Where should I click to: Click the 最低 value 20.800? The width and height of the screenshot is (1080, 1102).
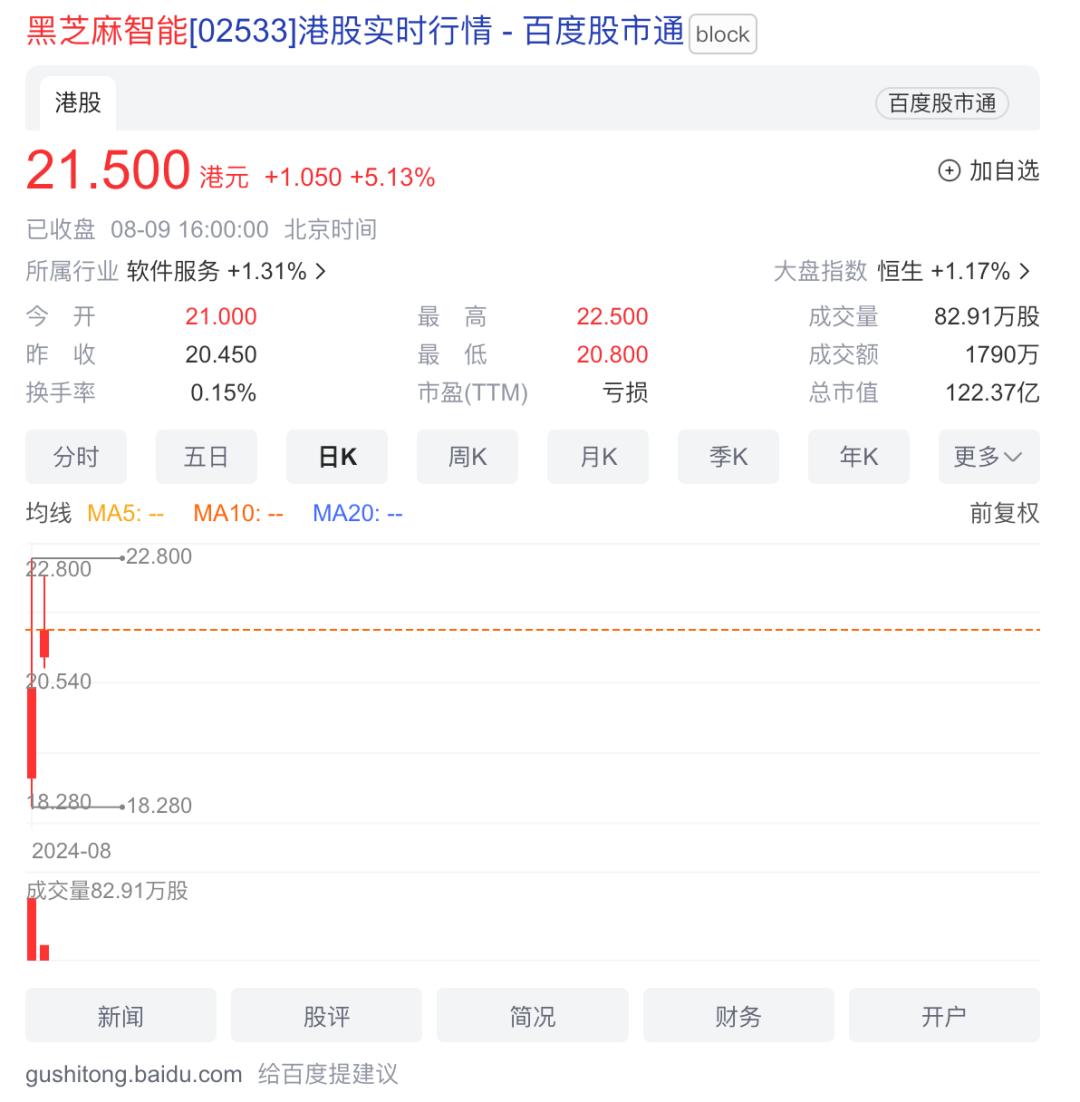point(612,354)
